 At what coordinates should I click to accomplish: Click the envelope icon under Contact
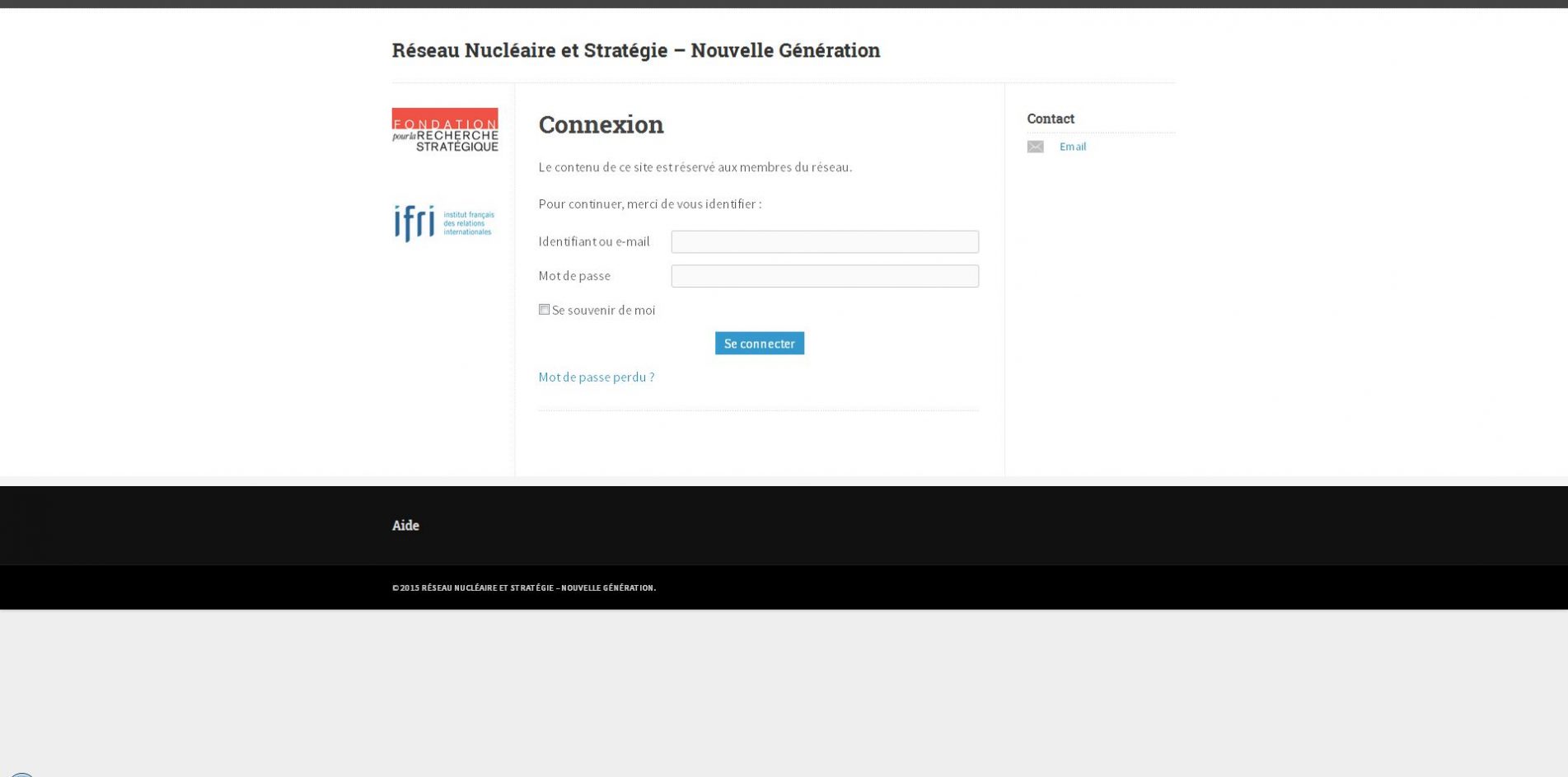pos(1036,147)
